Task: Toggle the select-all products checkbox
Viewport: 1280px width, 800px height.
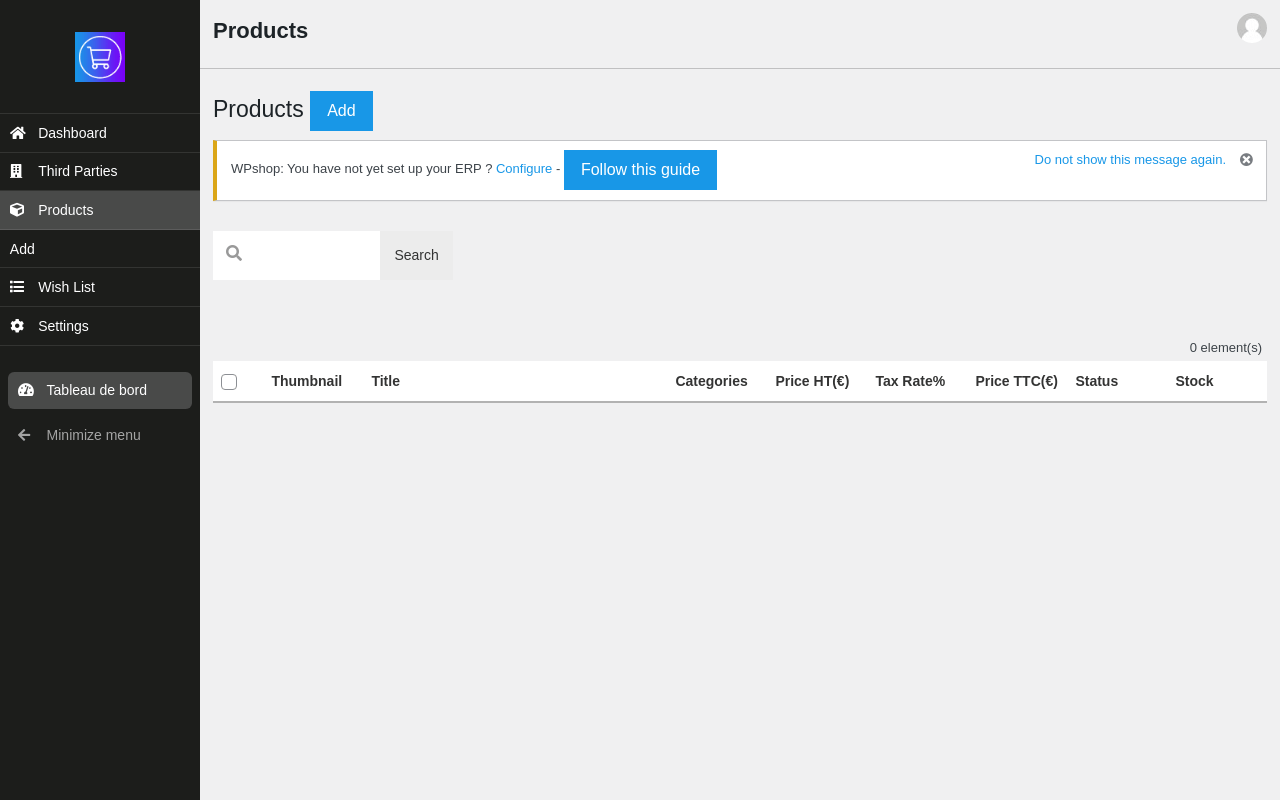Action: tap(229, 382)
